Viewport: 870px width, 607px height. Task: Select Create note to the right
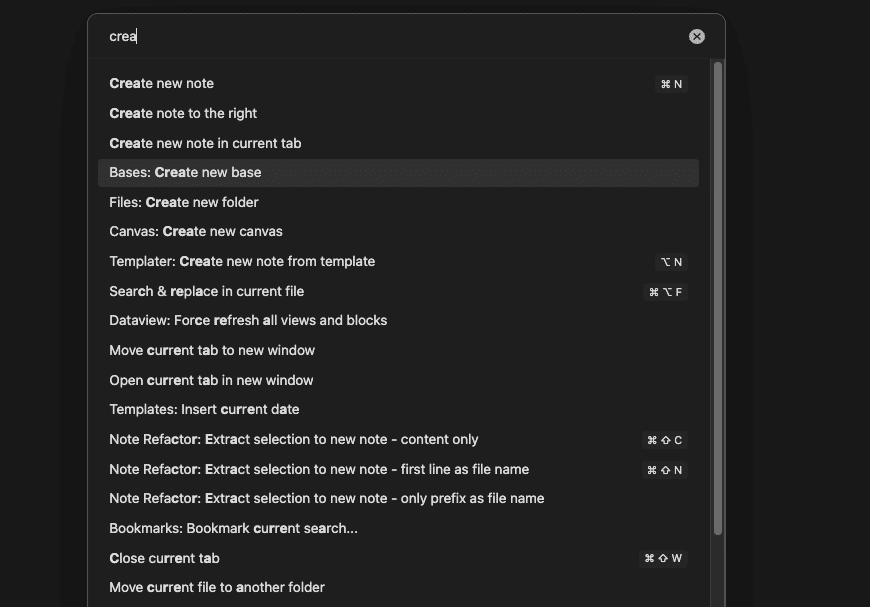pos(183,114)
